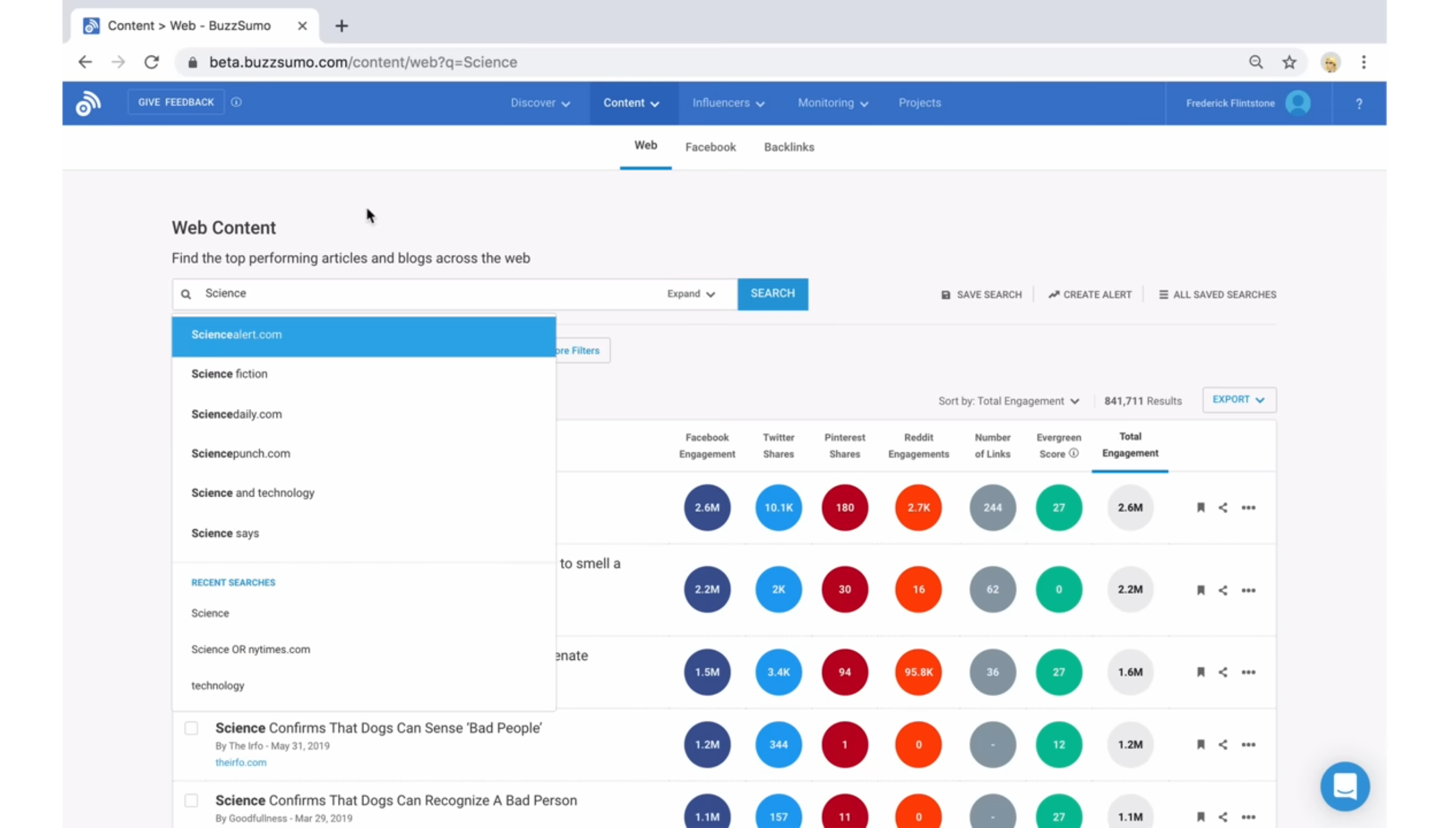The image size is (1456, 828).
Task: Open a new browser tab
Action: [342, 26]
